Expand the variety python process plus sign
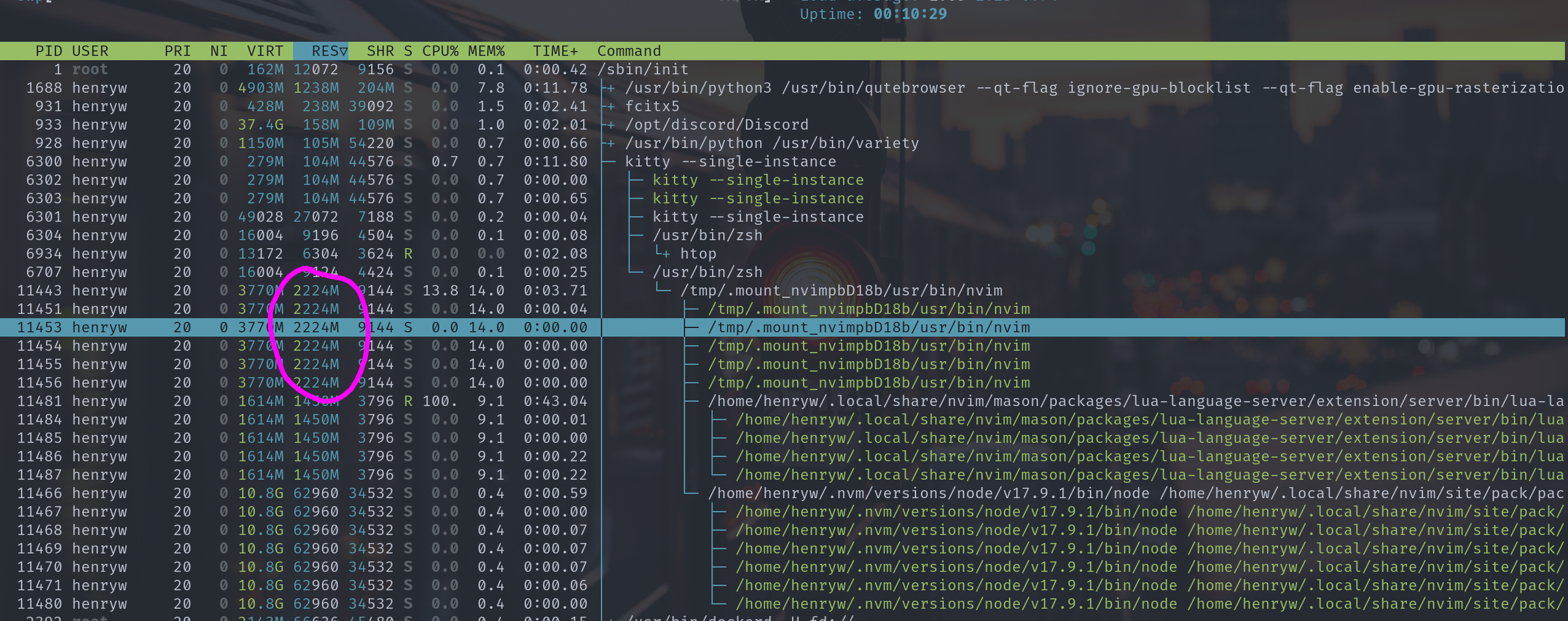The height and width of the screenshot is (621, 1568). 611,144
